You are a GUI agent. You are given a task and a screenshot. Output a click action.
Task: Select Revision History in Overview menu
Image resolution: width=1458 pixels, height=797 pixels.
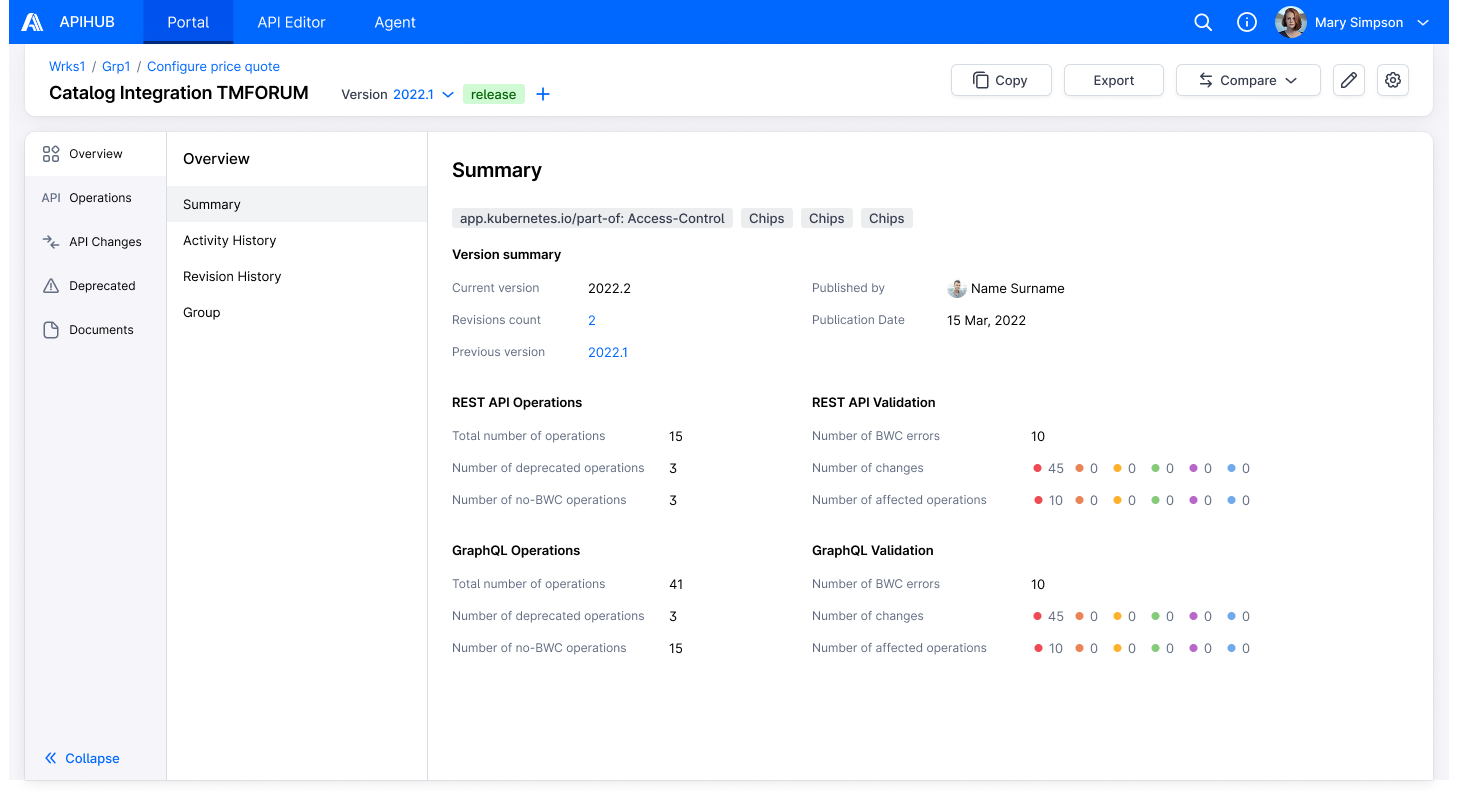point(297,276)
